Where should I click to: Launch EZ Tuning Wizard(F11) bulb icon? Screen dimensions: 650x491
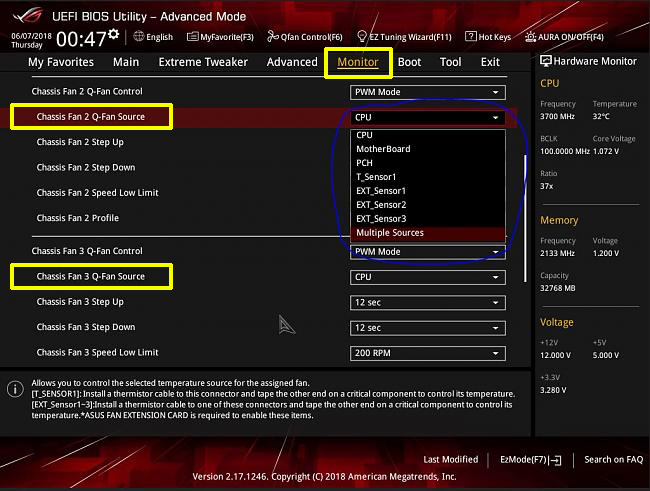[361, 36]
